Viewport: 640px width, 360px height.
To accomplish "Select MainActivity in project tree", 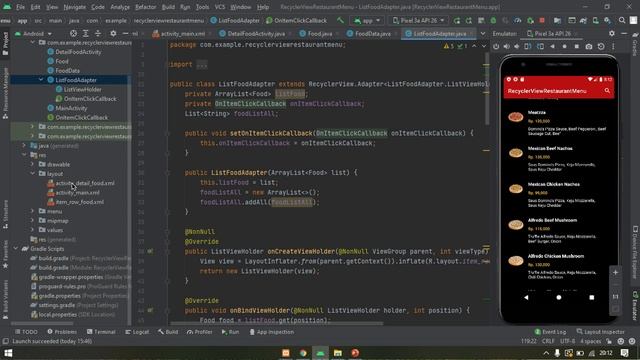I will [x=67, y=108].
